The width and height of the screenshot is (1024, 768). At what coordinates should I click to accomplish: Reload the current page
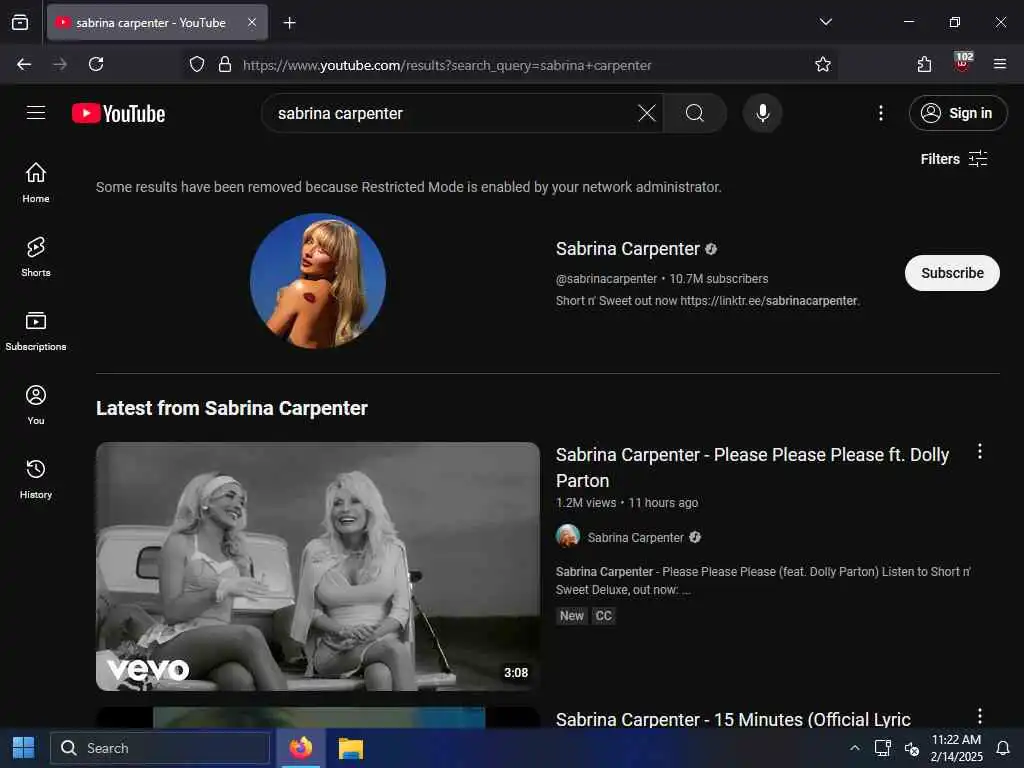click(96, 64)
